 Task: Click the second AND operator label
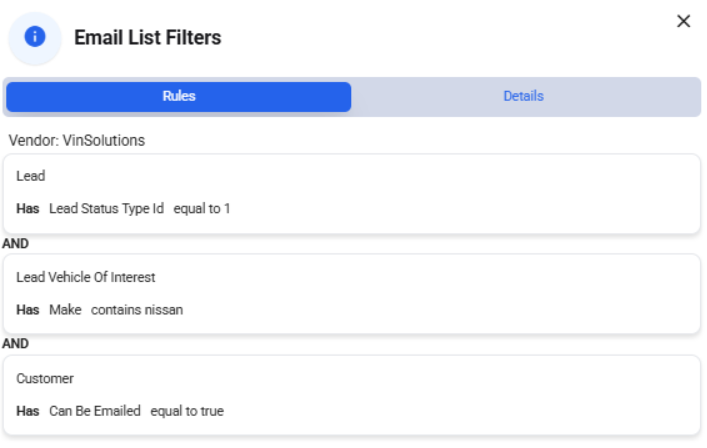tap(15, 344)
